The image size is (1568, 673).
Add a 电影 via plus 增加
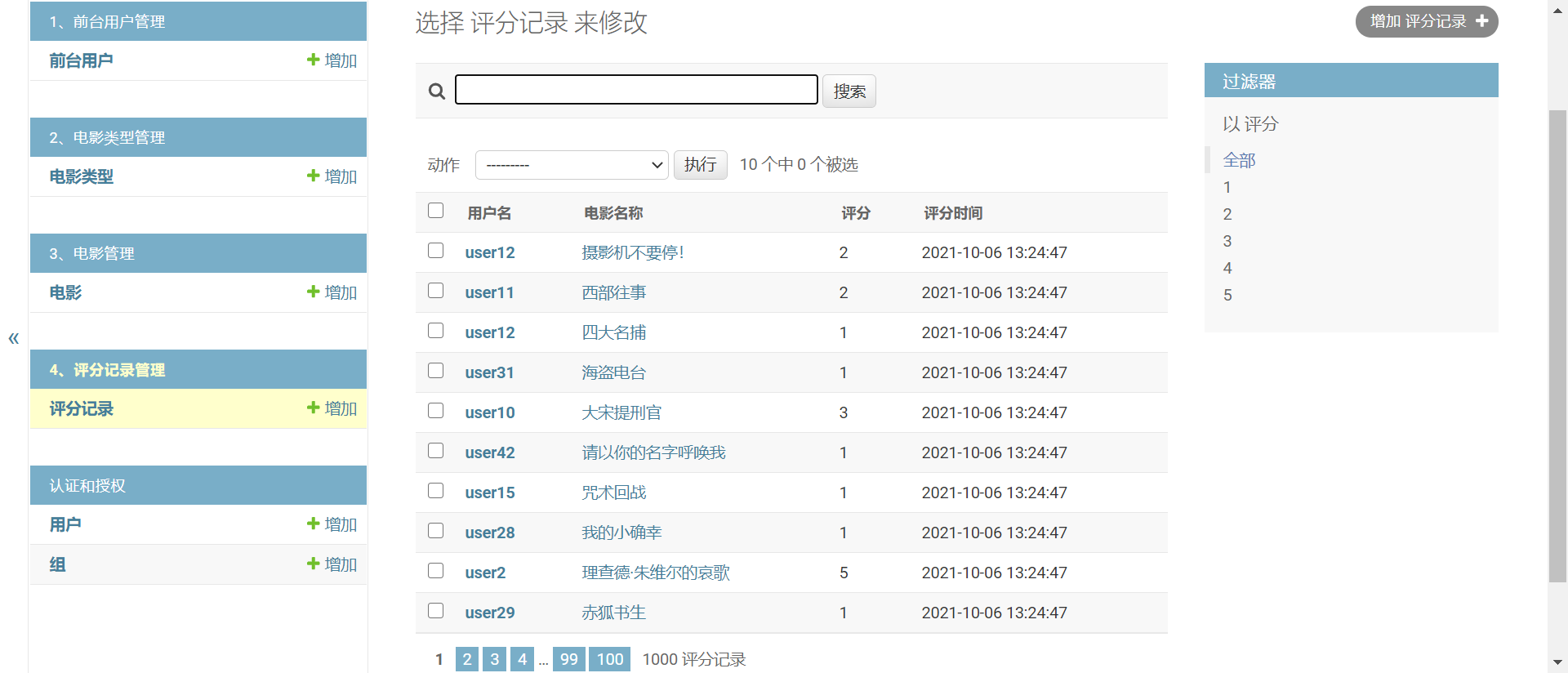coord(332,292)
